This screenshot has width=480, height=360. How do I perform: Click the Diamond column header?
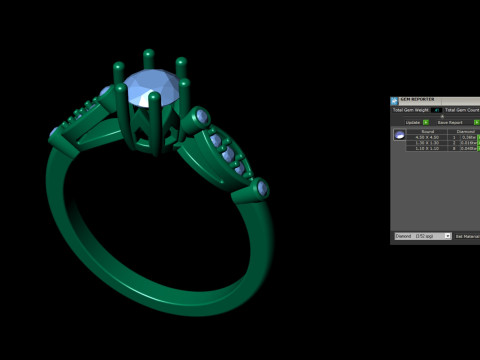[464, 132]
